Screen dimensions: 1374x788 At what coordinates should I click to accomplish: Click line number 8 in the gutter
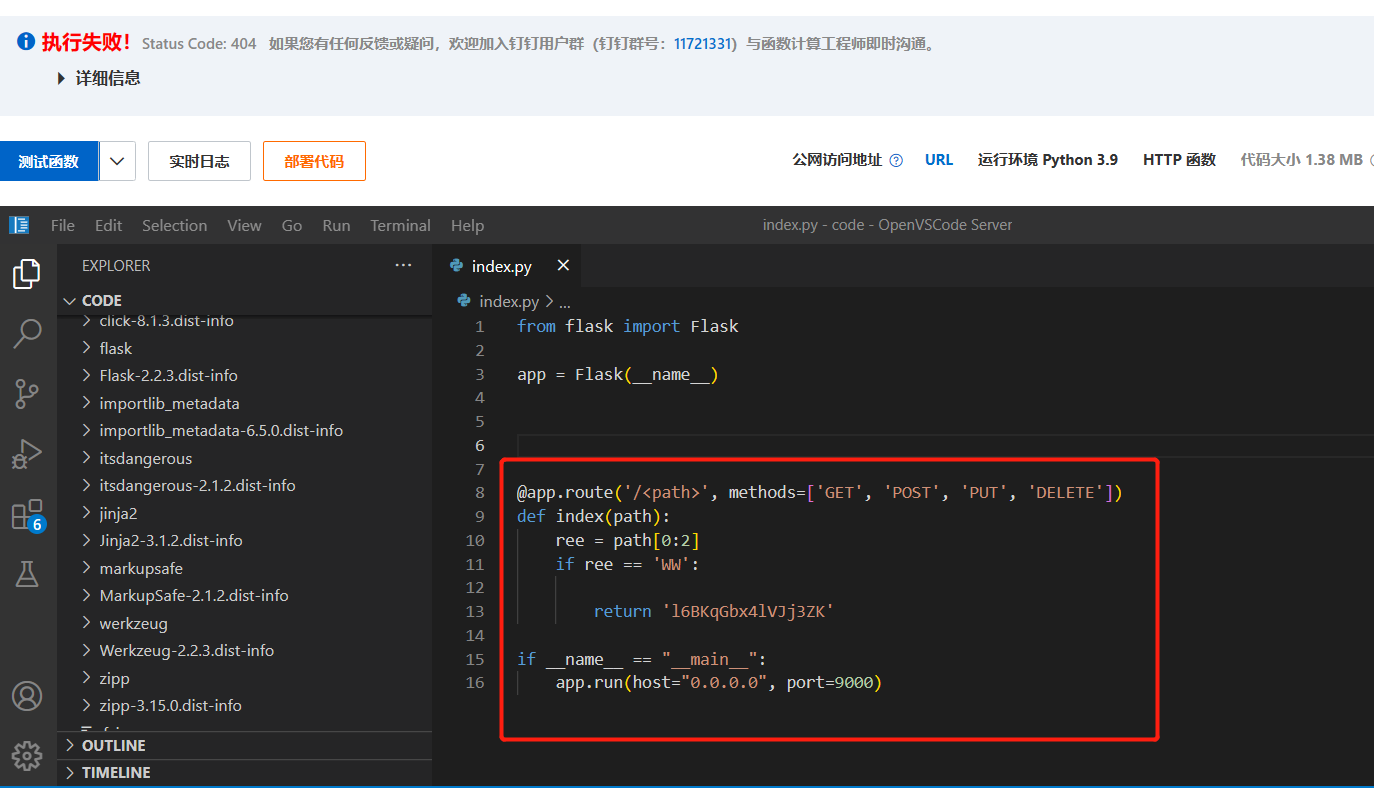pos(480,493)
